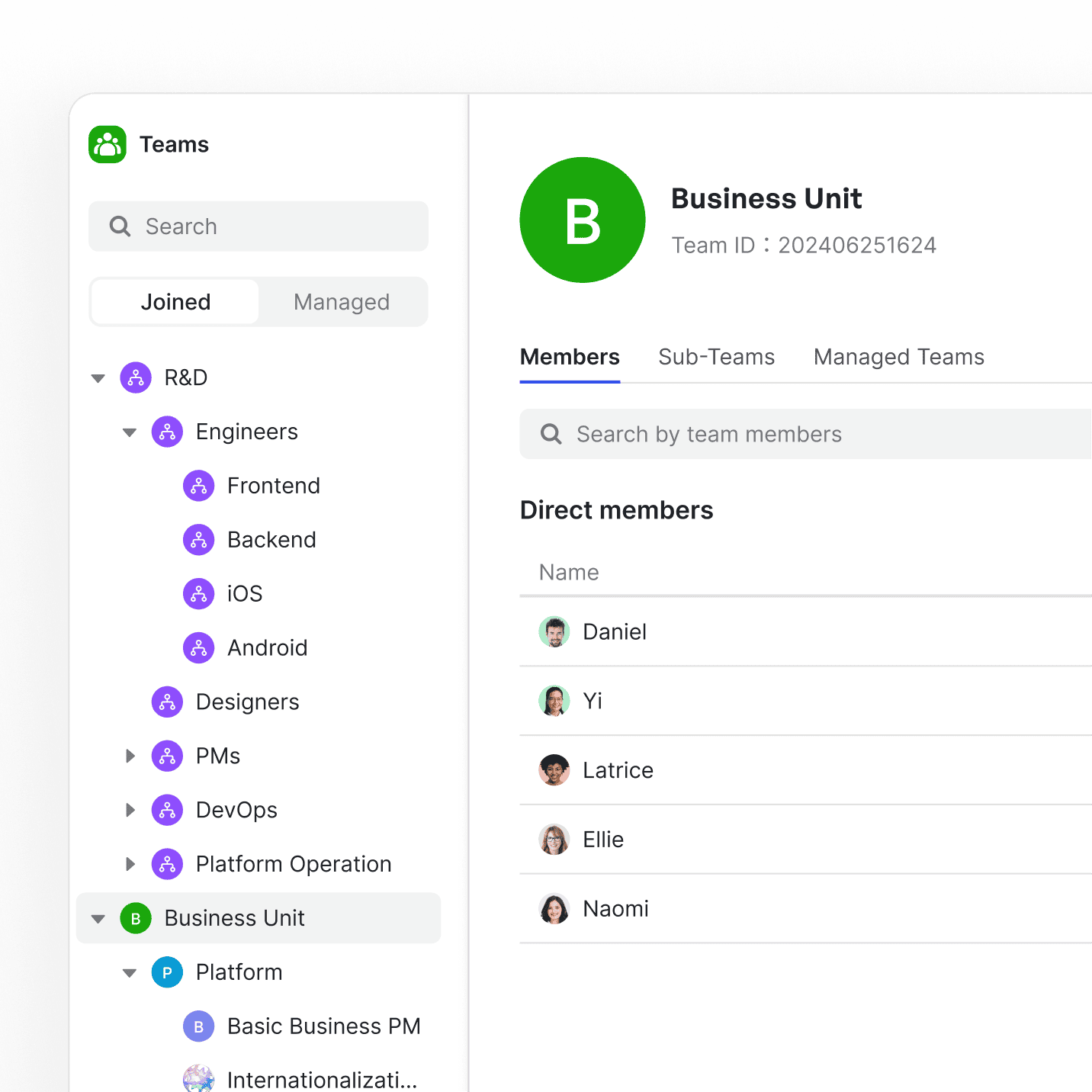Click the Engineers purple team icon
The height and width of the screenshot is (1092, 1092).
pyautogui.click(x=167, y=432)
